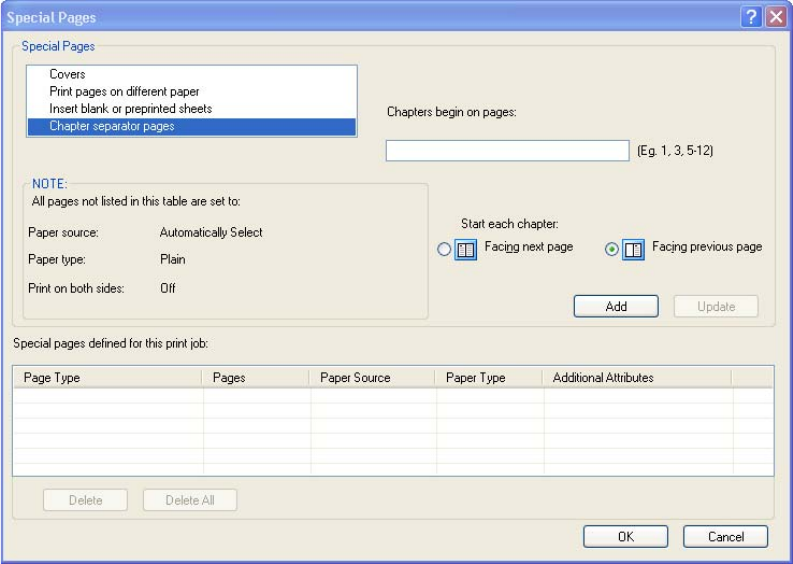Viewport: 793px width, 564px height.
Task: Click the Help question mark icon
Action: pyautogui.click(x=751, y=17)
